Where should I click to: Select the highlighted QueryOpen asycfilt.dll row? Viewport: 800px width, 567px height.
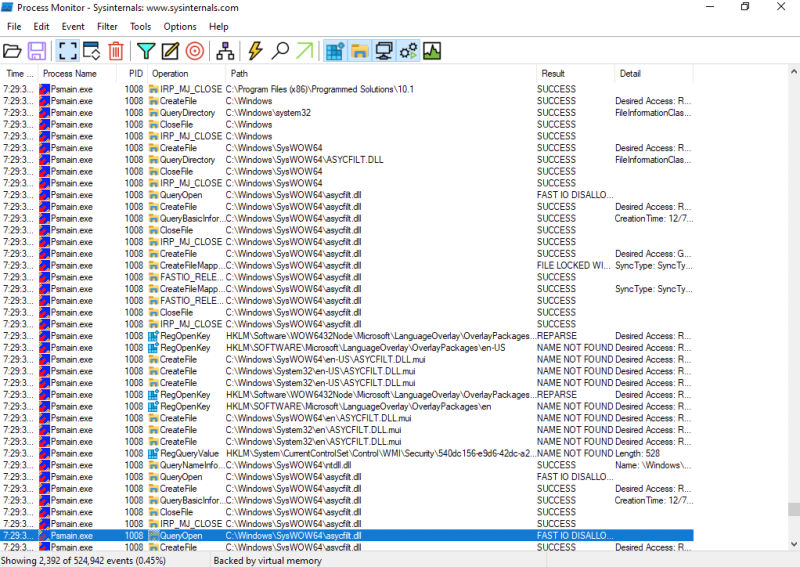click(347, 535)
